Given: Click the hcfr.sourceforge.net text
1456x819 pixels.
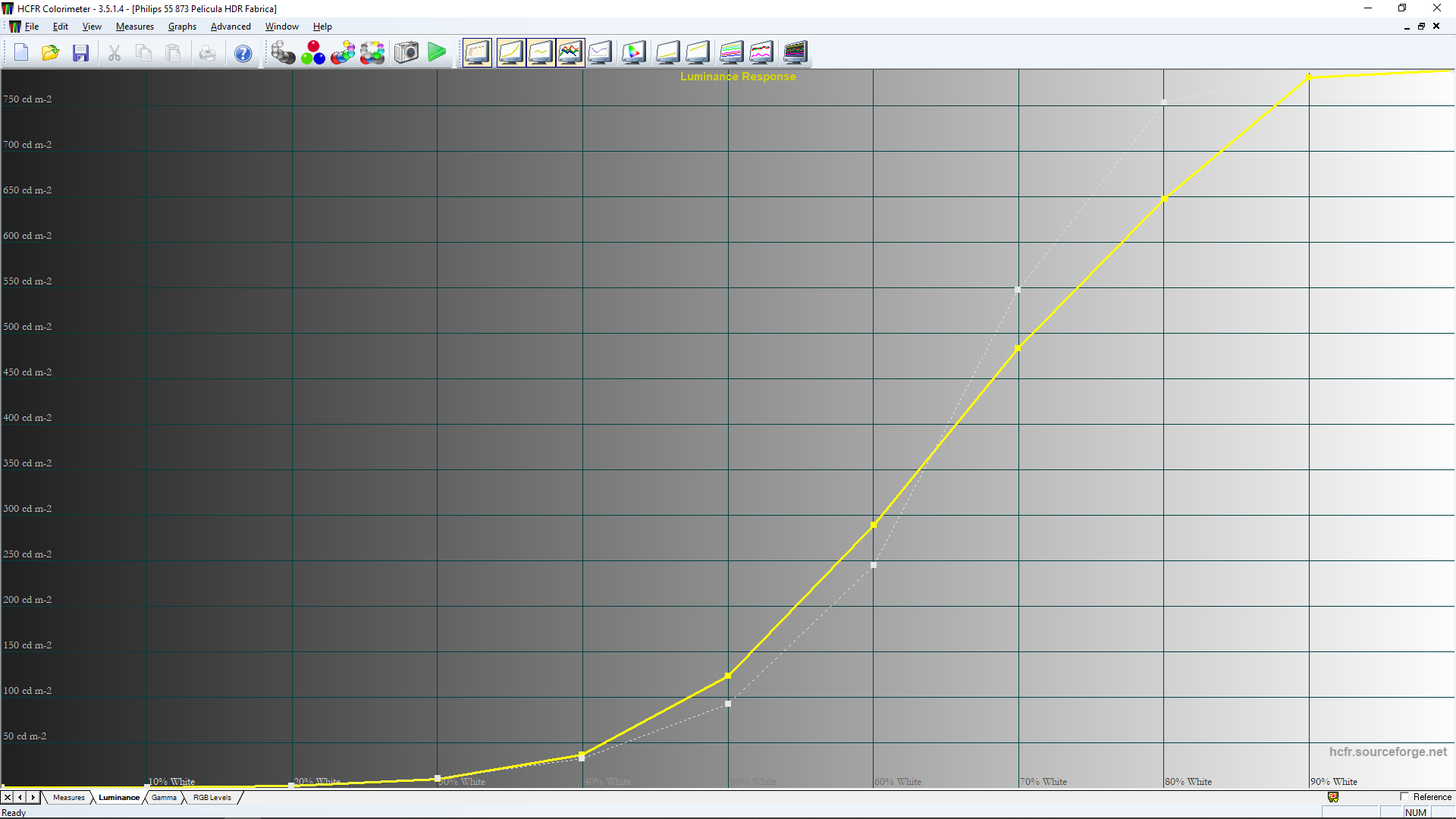Looking at the screenshot, I should tap(1388, 752).
